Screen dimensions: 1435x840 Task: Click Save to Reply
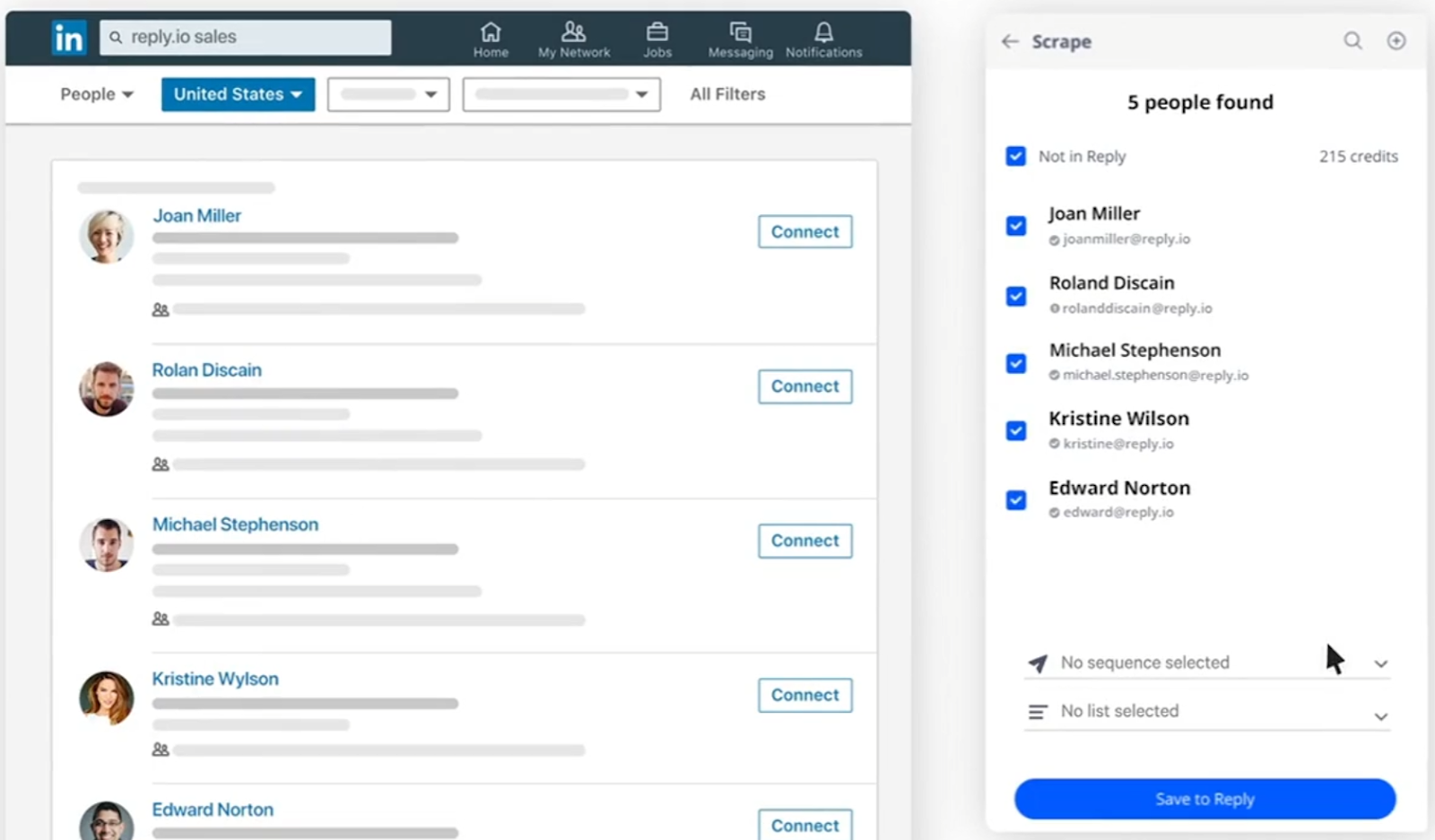[x=1205, y=799]
